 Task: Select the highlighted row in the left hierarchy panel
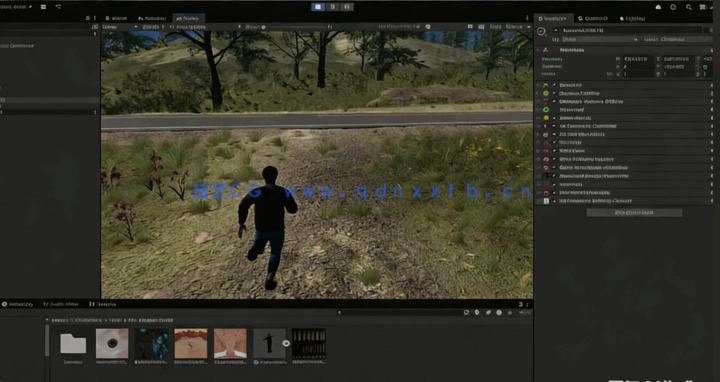[x=50, y=100]
